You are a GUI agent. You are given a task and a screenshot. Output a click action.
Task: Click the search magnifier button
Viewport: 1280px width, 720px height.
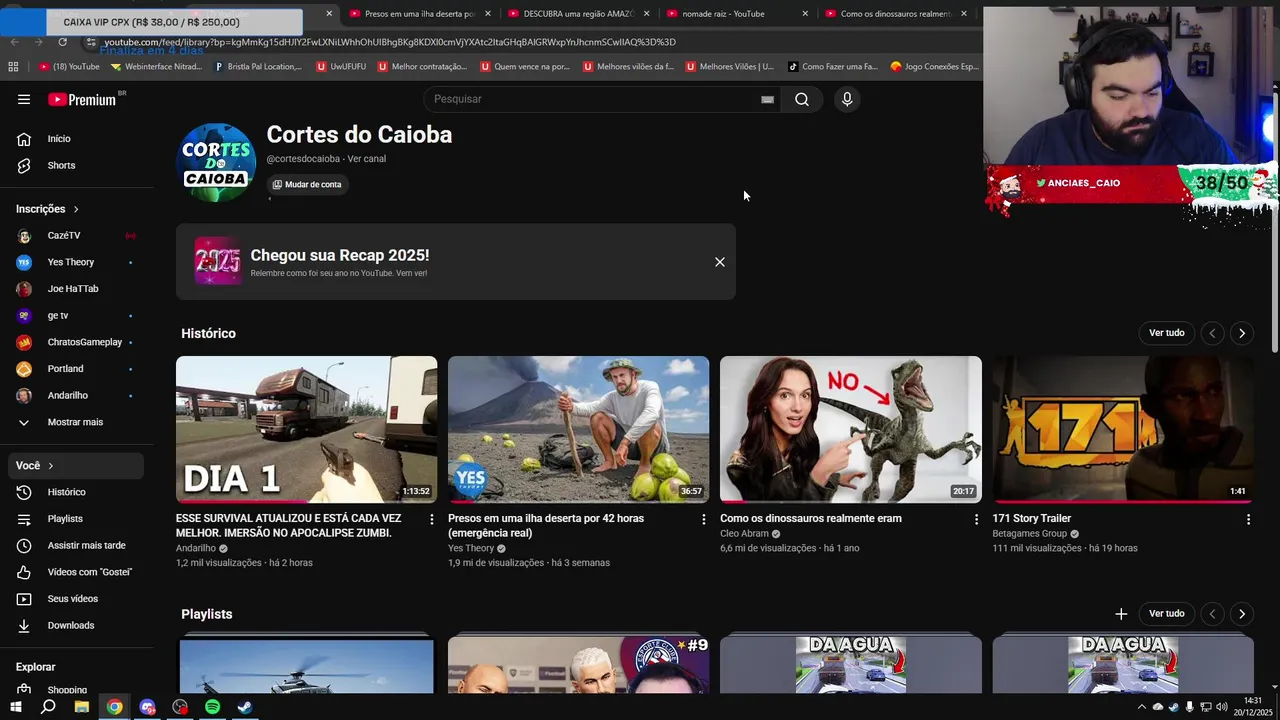pyautogui.click(x=802, y=99)
